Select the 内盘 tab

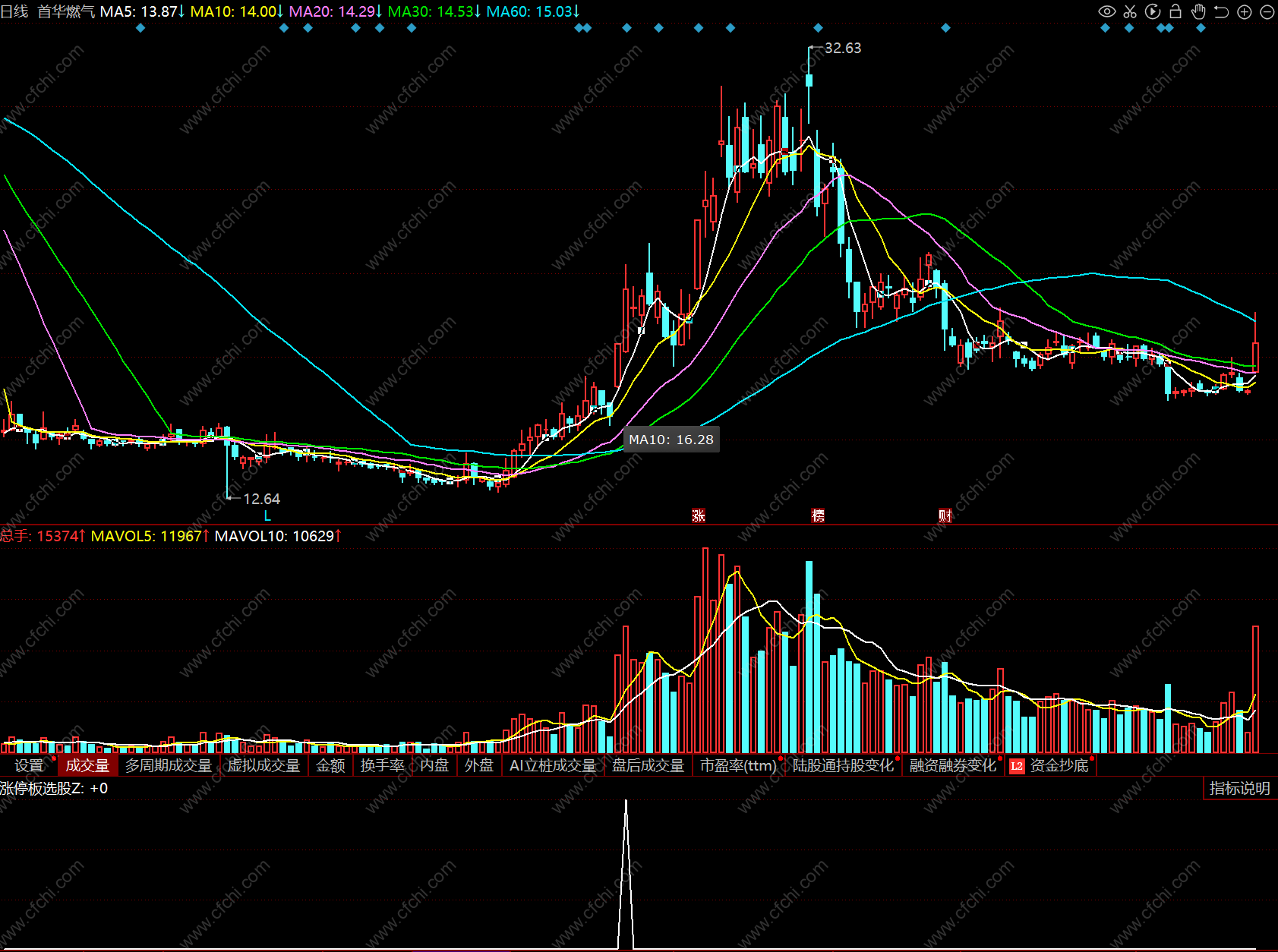coord(434,765)
